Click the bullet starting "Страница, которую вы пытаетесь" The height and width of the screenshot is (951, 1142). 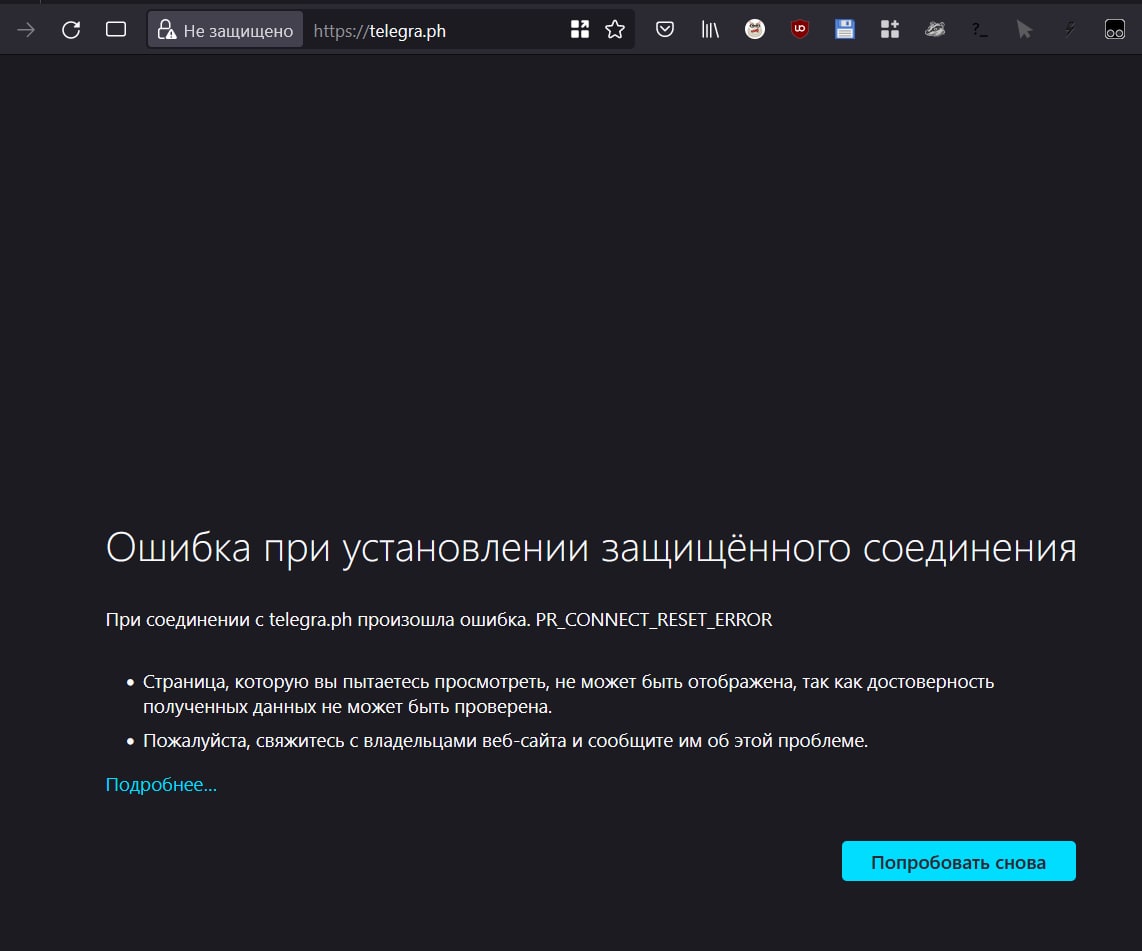[568, 694]
